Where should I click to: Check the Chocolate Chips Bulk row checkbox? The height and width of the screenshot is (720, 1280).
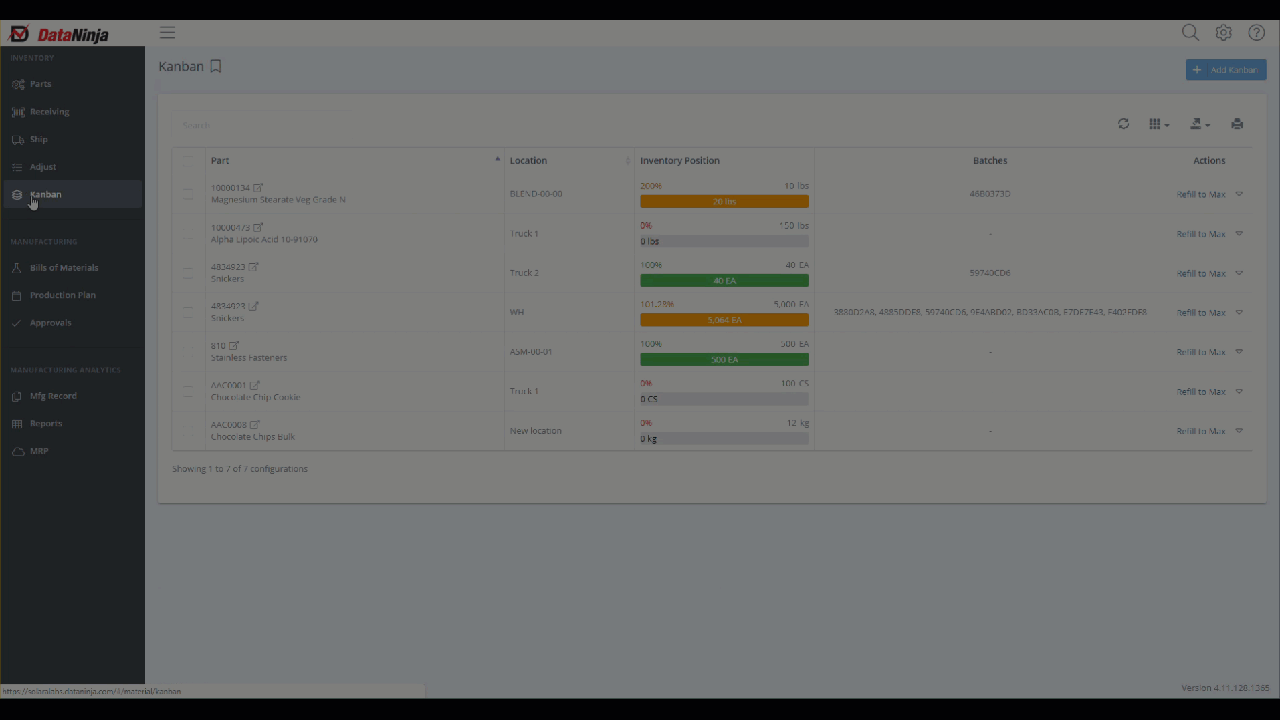(187, 431)
